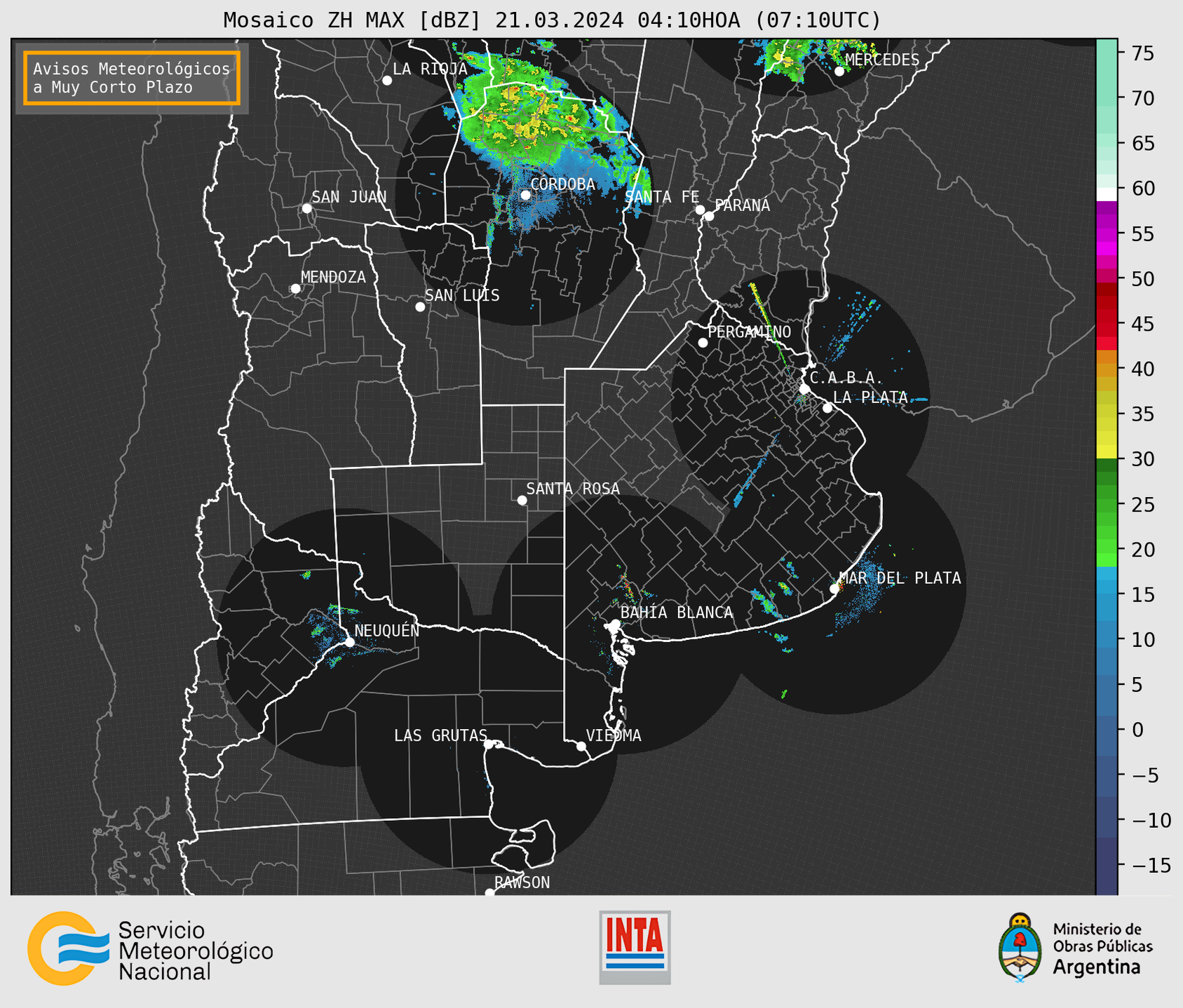Click the '75' tick label on the color scale

pyautogui.click(x=1142, y=53)
